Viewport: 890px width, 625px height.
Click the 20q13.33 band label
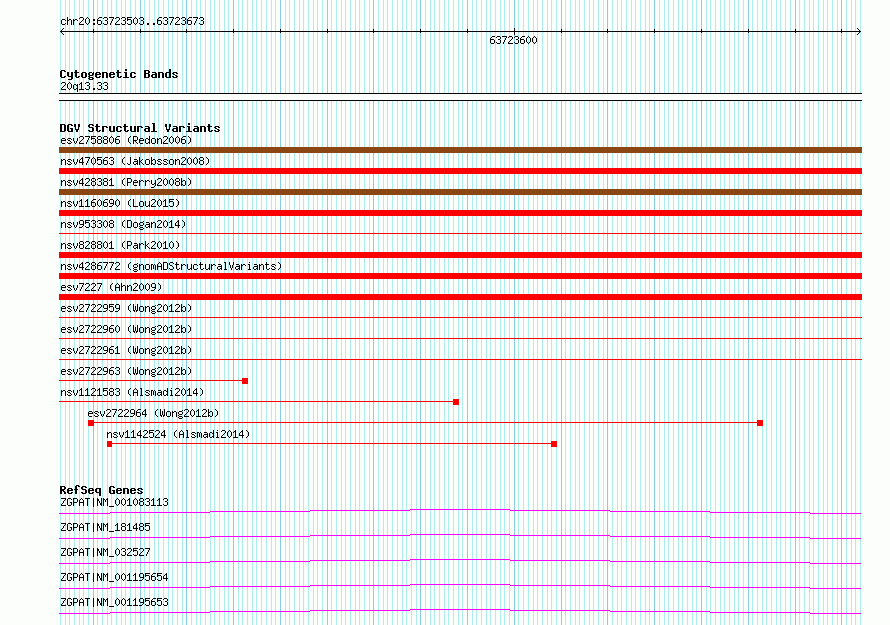pos(84,86)
